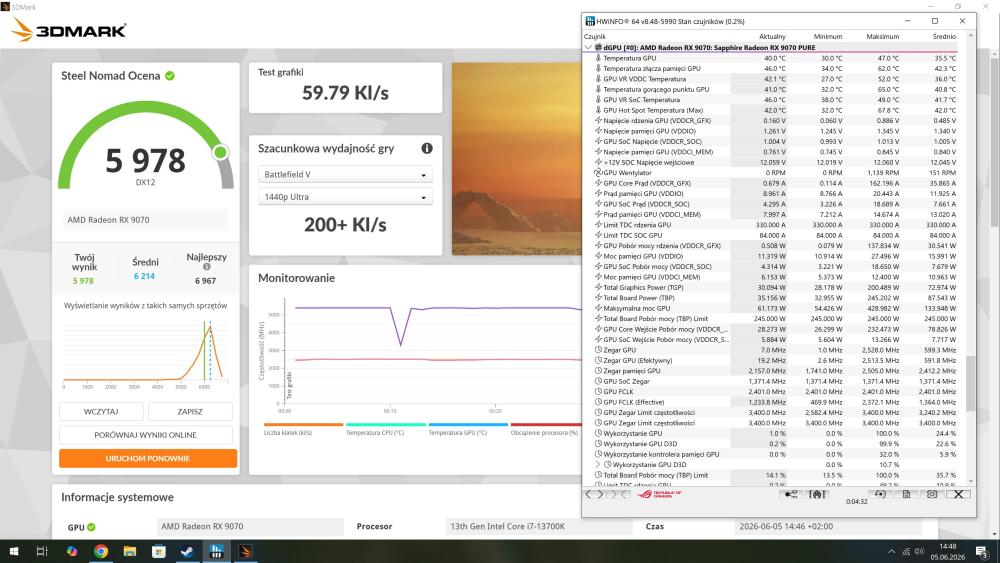The width and height of the screenshot is (1000, 563).
Task: Click the ZAPISZ button
Action: [x=190, y=411]
